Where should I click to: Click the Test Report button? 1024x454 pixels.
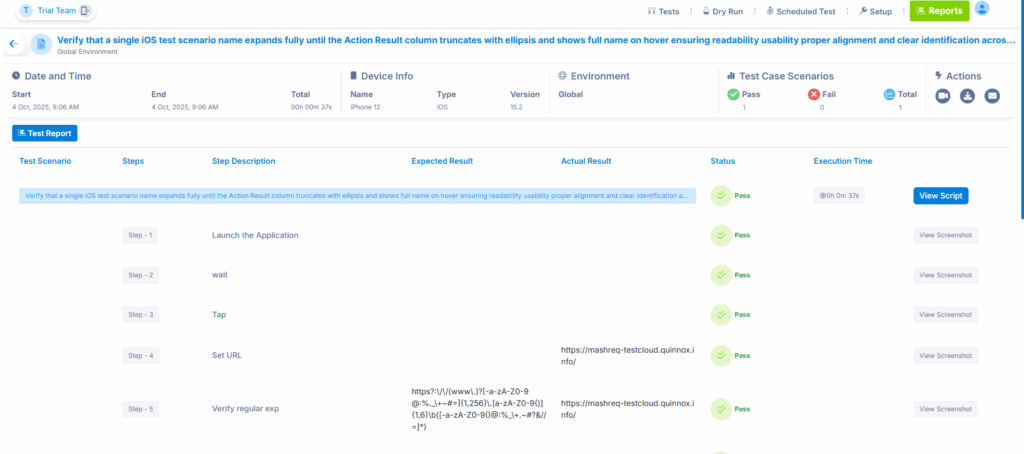(x=44, y=132)
